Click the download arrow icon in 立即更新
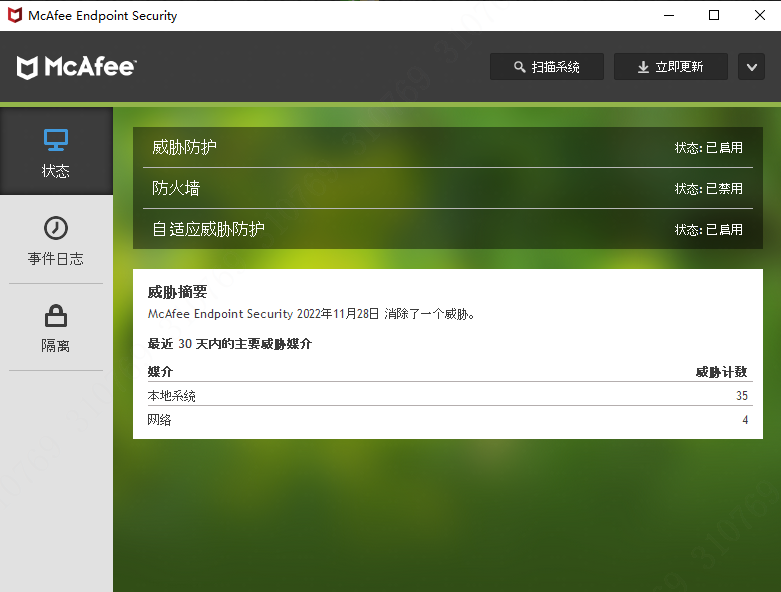Screen dimensions: 781x592 644,67
